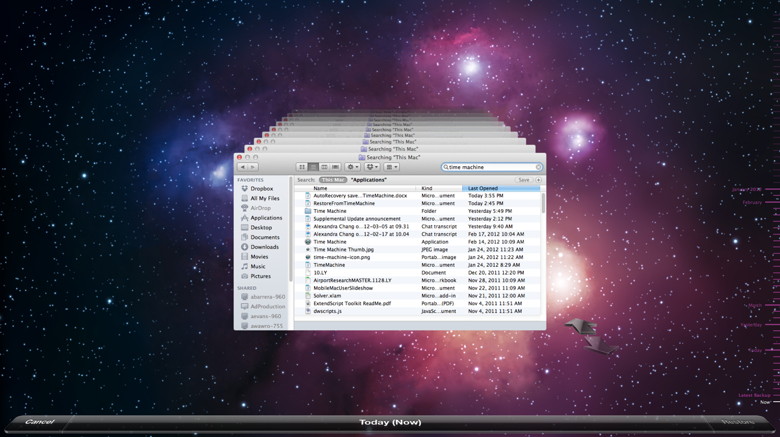
Task: Jump to March on the timeline
Action: click(755, 305)
